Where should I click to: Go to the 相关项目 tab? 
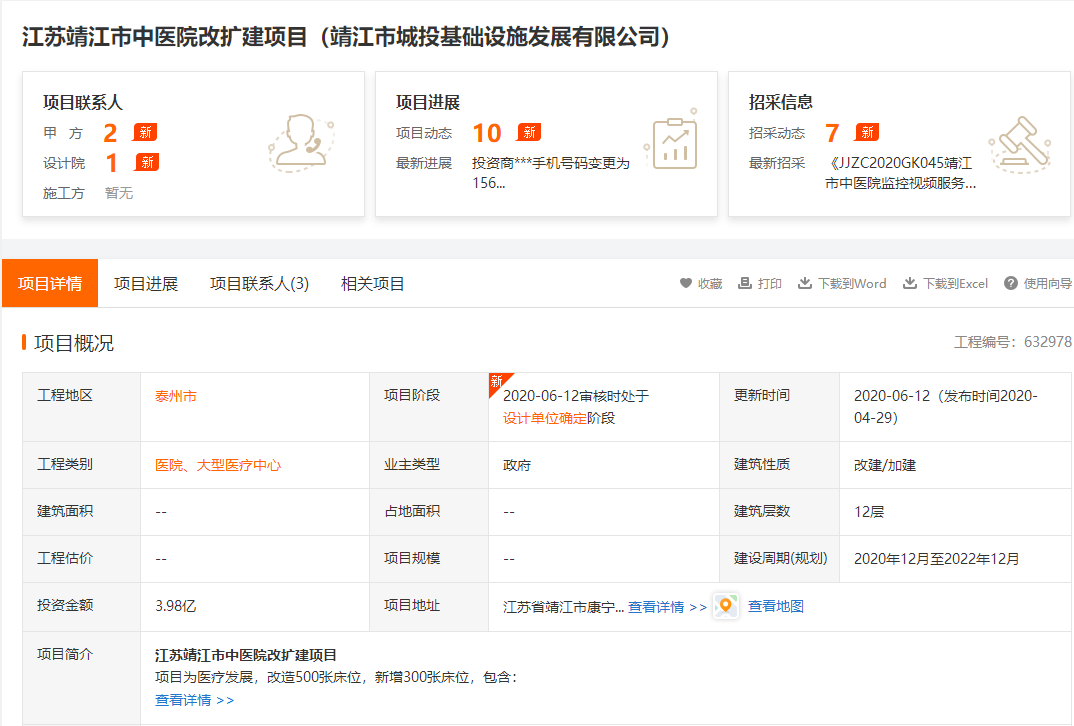click(373, 284)
